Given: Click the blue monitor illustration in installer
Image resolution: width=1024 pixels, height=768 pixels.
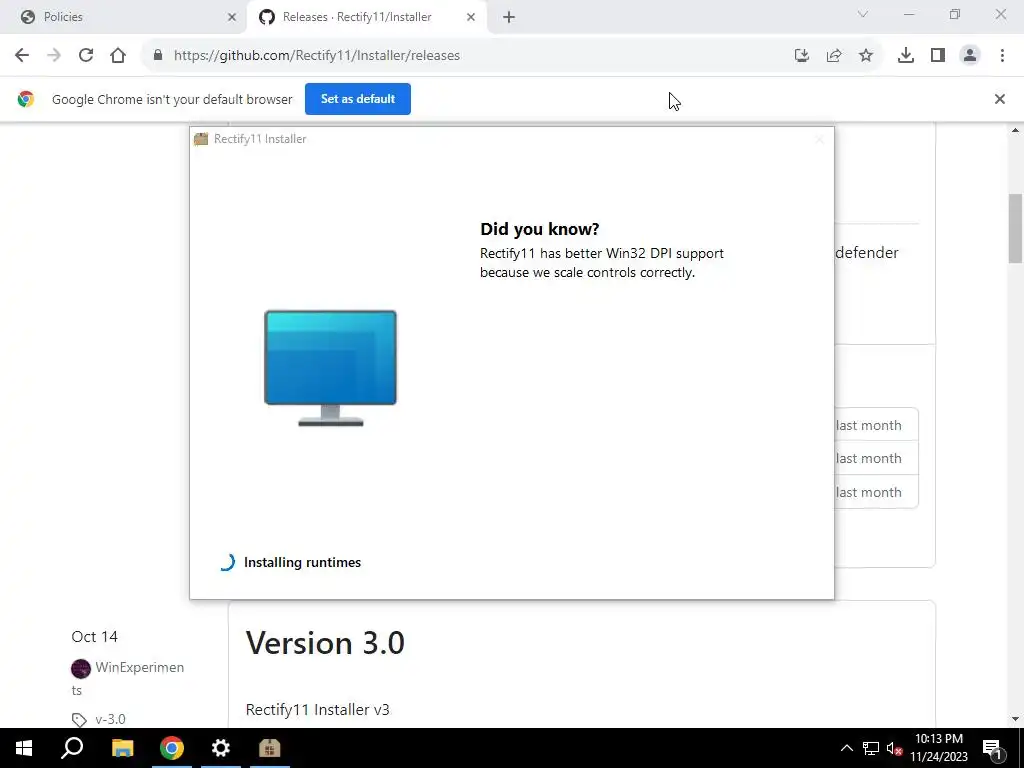Looking at the screenshot, I should [330, 368].
